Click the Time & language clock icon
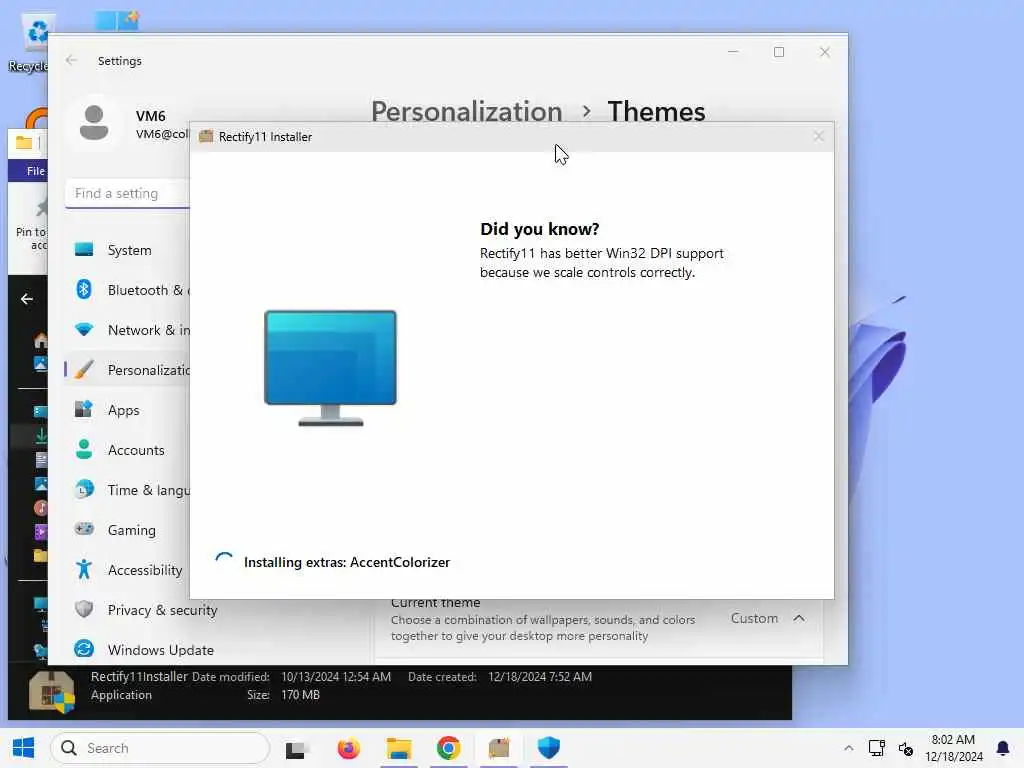Image resolution: width=1024 pixels, height=768 pixels. pos(84,489)
